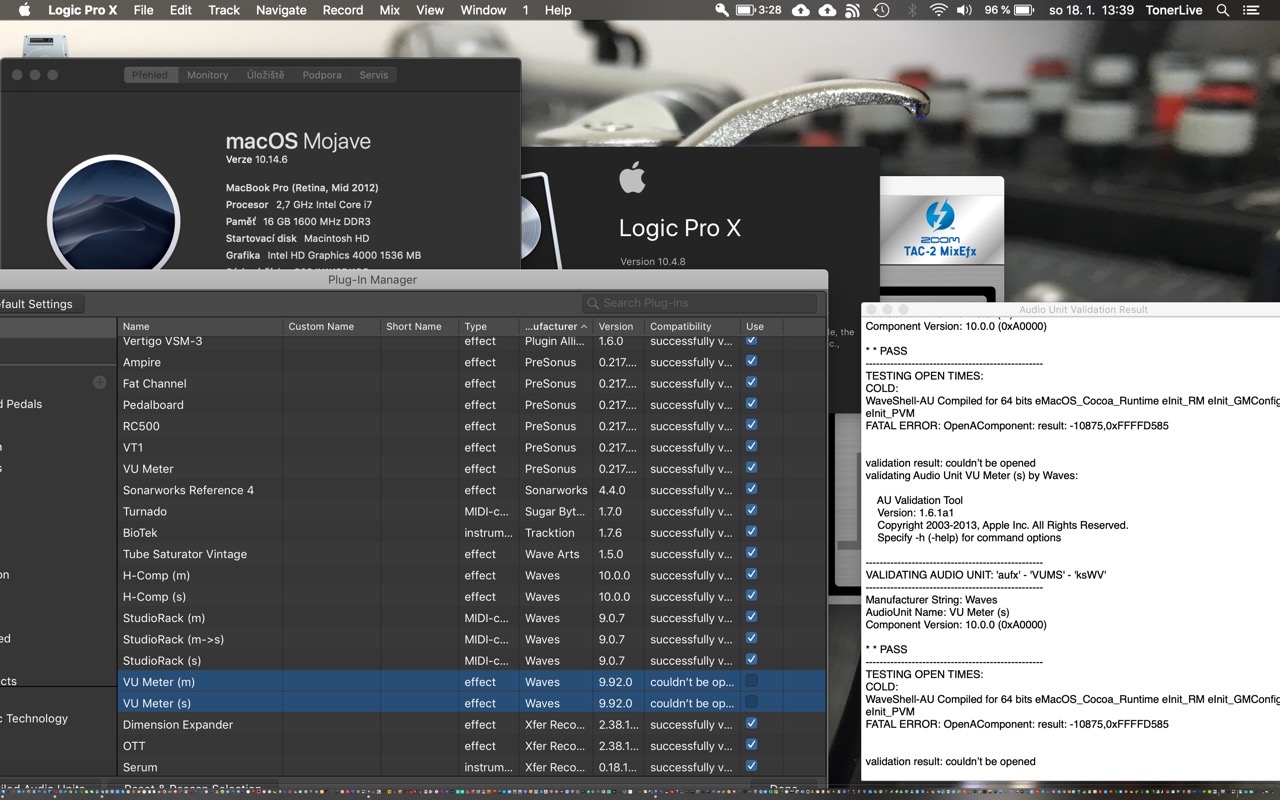Open the File menu
The height and width of the screenshot is (800, 1280).
(143, 10)
